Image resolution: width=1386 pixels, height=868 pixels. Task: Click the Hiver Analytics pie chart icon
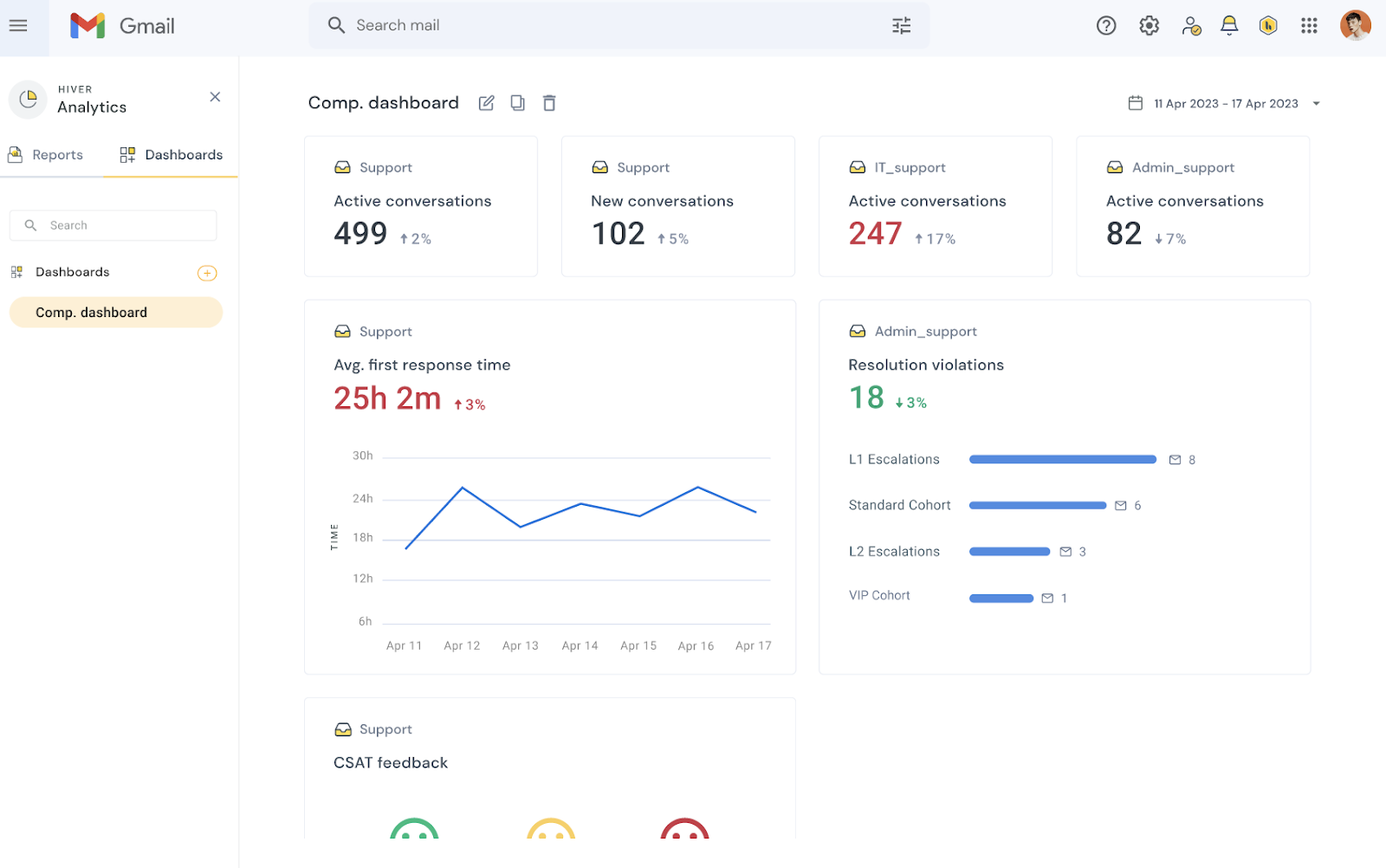point(28,99)
